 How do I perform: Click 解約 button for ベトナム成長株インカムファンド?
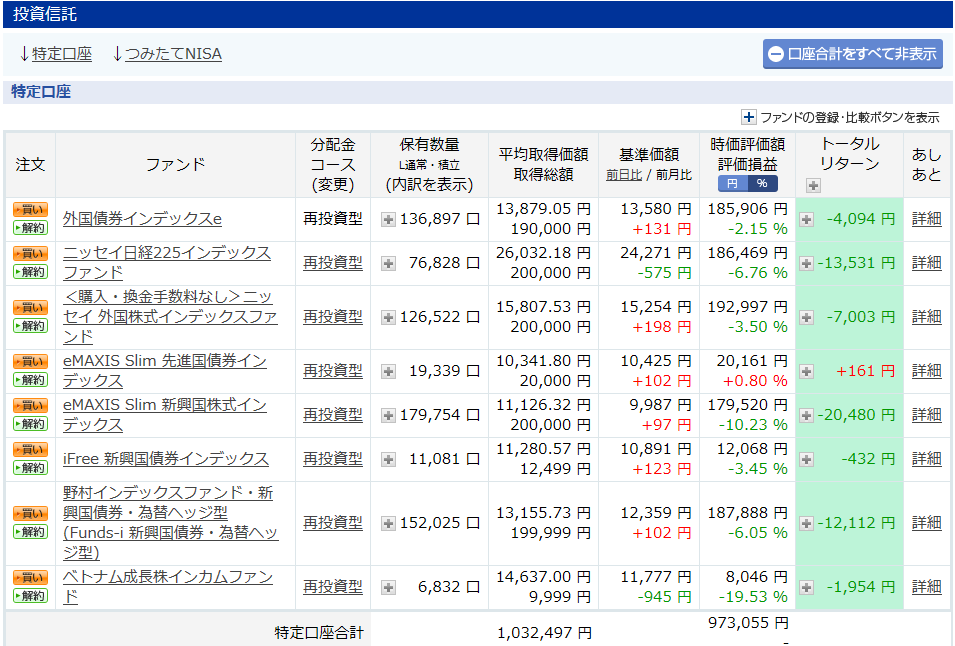(x=30, y=595)
